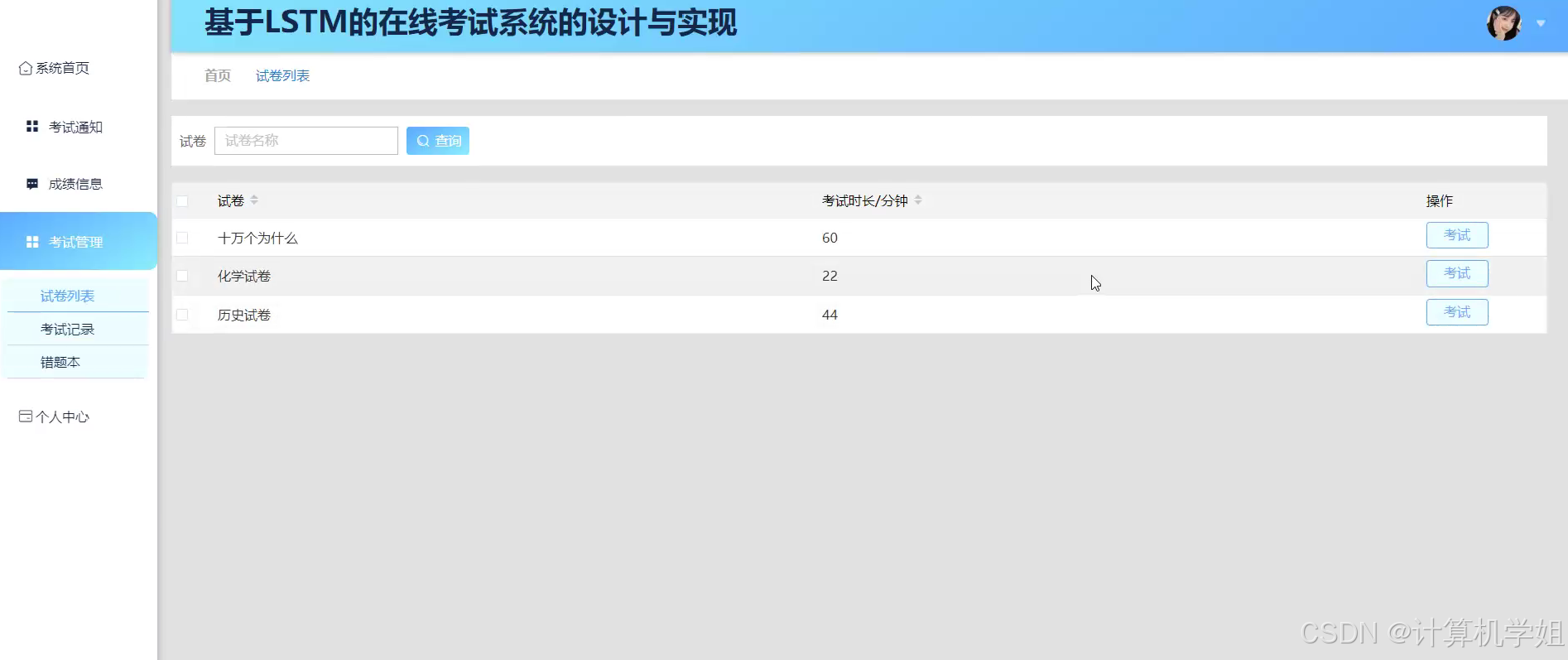
Task: Select the 试卷列表 submenu item
Action: pyautogui.click(x=77, y=296)
